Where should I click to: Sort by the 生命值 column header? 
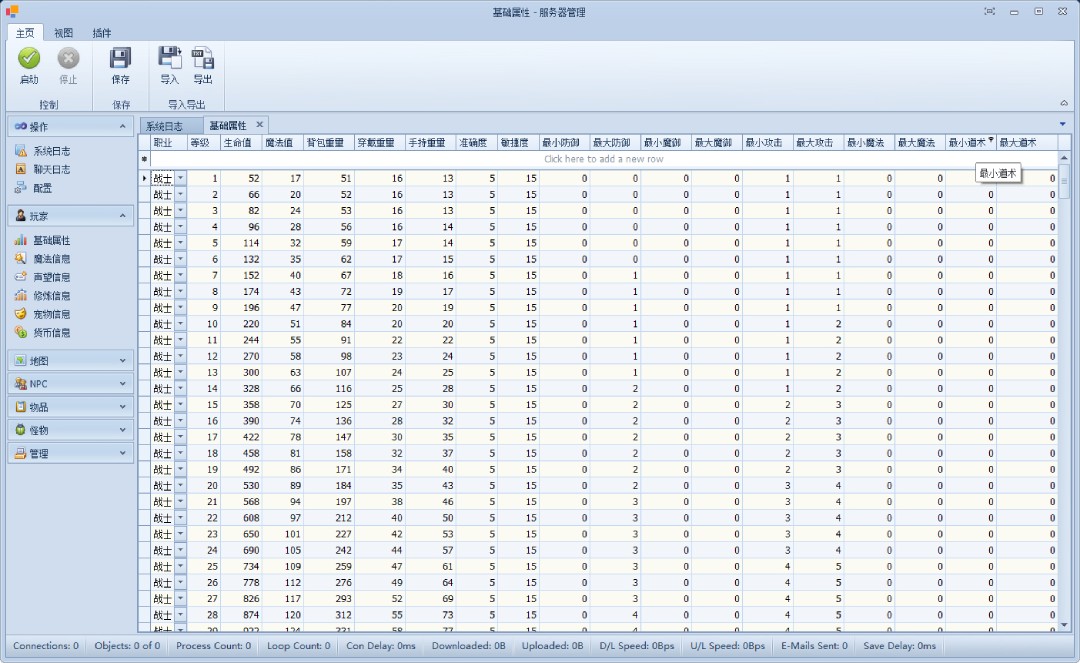[x=240, y=143]
